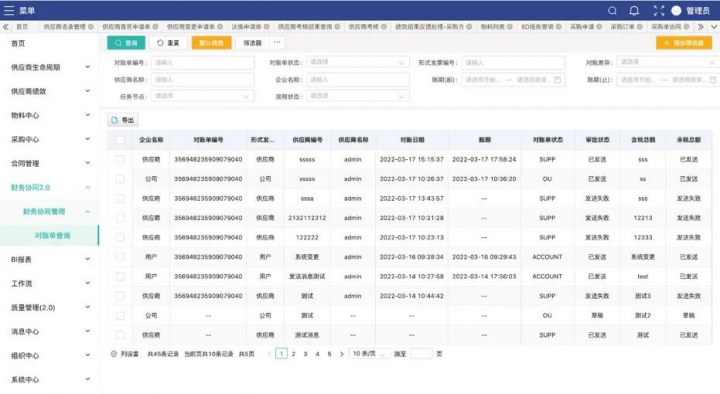The width and height of the screenshot is (720, 394).
Task: Focus the 供应商名称 input field
Action: pyautogui.click(x=202, y=79)
